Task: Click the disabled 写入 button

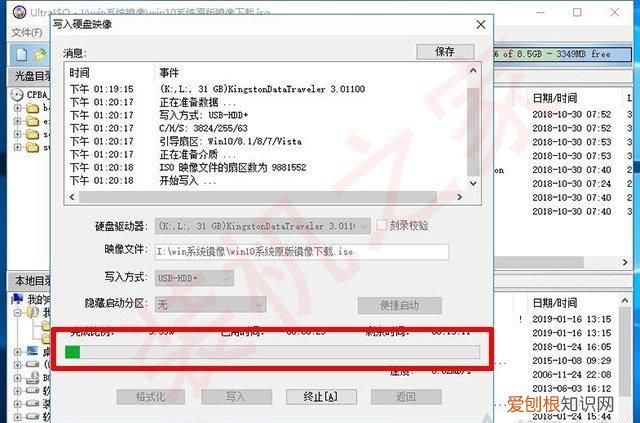Action: (x=236, y=396)
